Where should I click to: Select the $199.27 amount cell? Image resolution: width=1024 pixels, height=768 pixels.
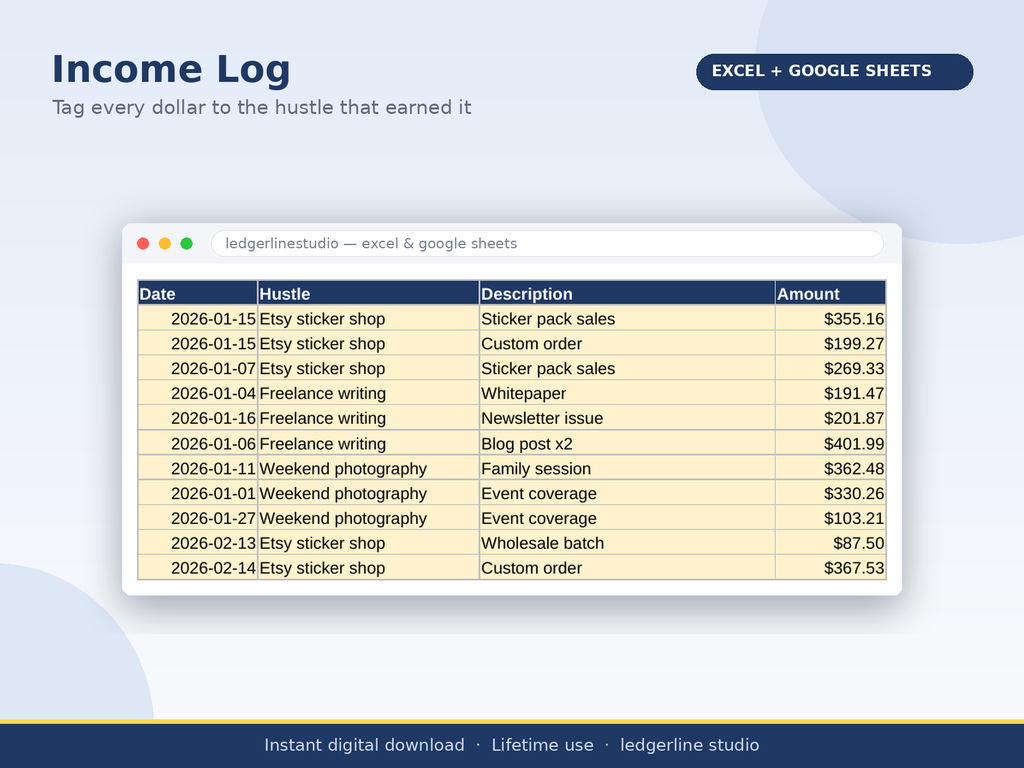tap(831, 344)
